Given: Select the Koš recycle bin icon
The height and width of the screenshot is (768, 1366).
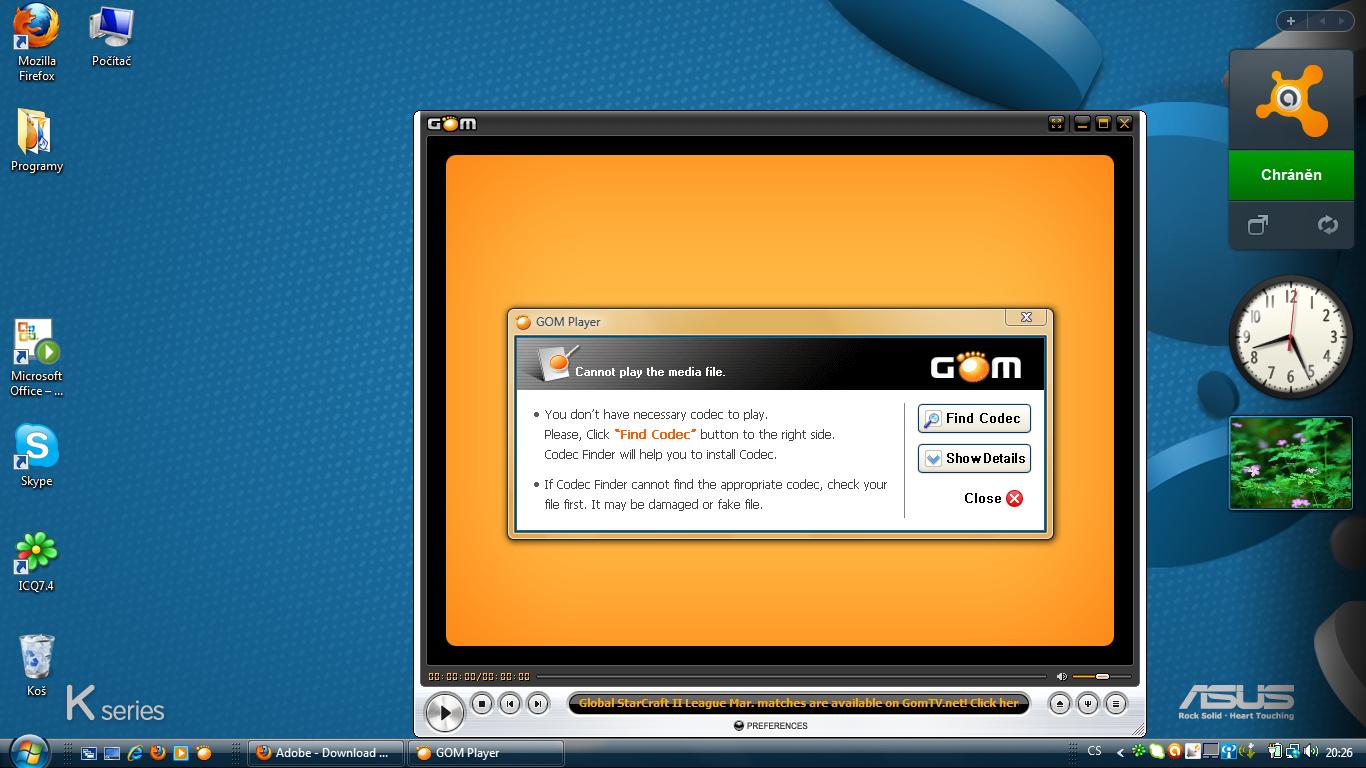Looking at the screenshot, I should tap(37, 665).
